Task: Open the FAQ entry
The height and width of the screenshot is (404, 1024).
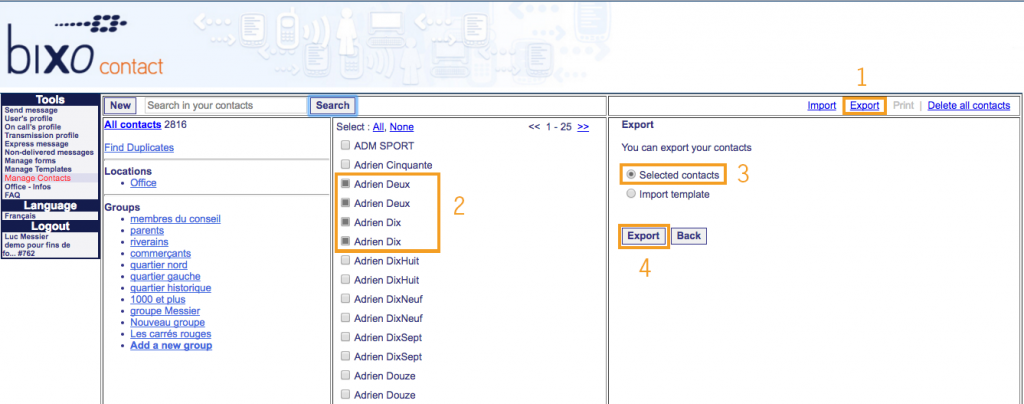Action: (x=12, y=195)
